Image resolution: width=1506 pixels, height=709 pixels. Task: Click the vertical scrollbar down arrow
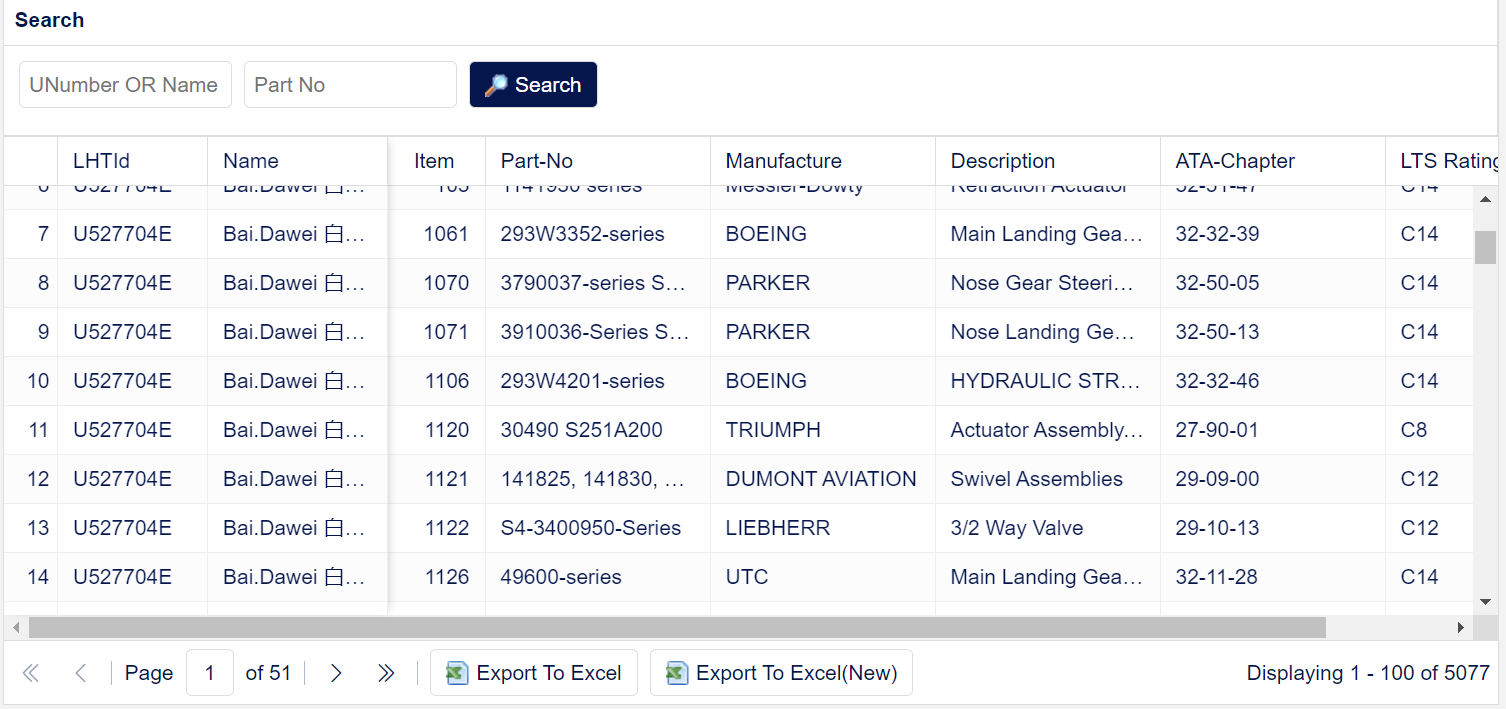pos(1485,602)
